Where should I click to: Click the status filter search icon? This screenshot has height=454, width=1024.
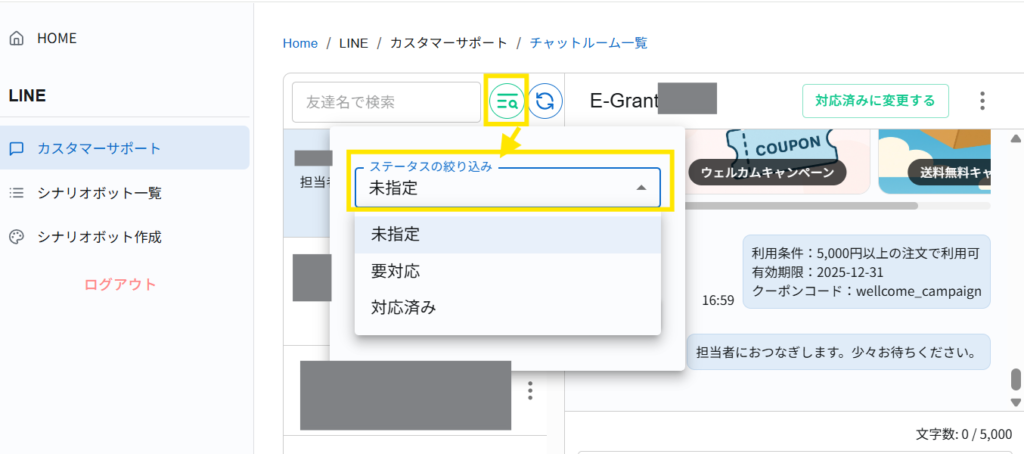pyautogui.click(x=507, y=101)
